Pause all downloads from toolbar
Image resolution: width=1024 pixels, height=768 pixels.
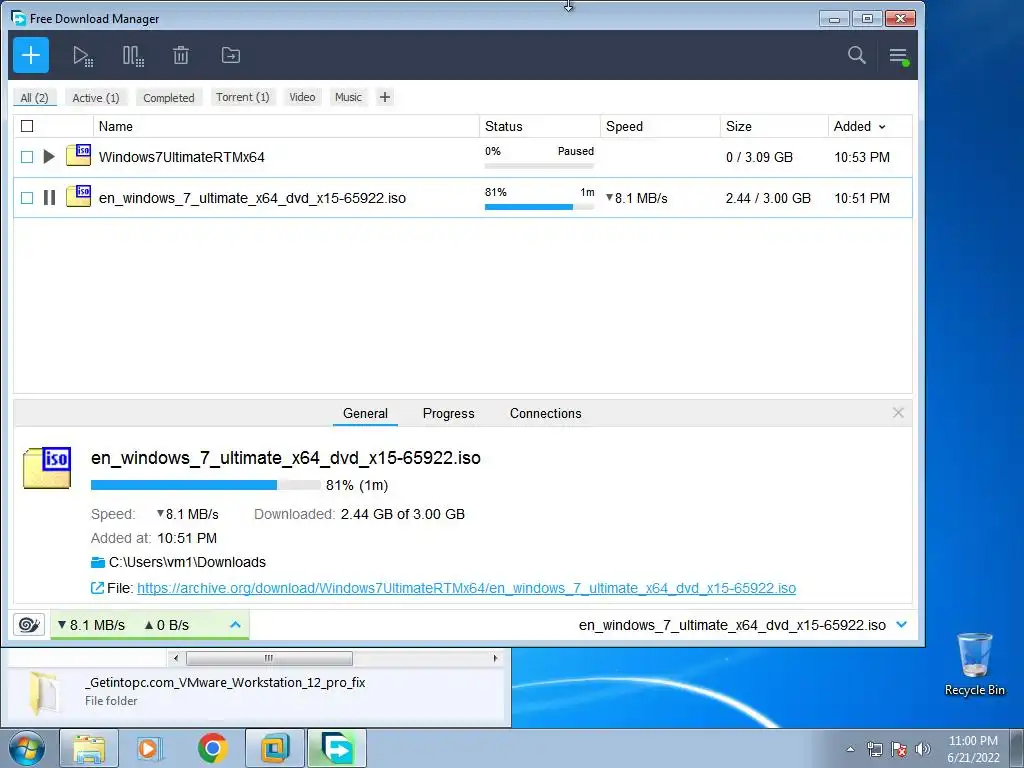click(133, 56)
